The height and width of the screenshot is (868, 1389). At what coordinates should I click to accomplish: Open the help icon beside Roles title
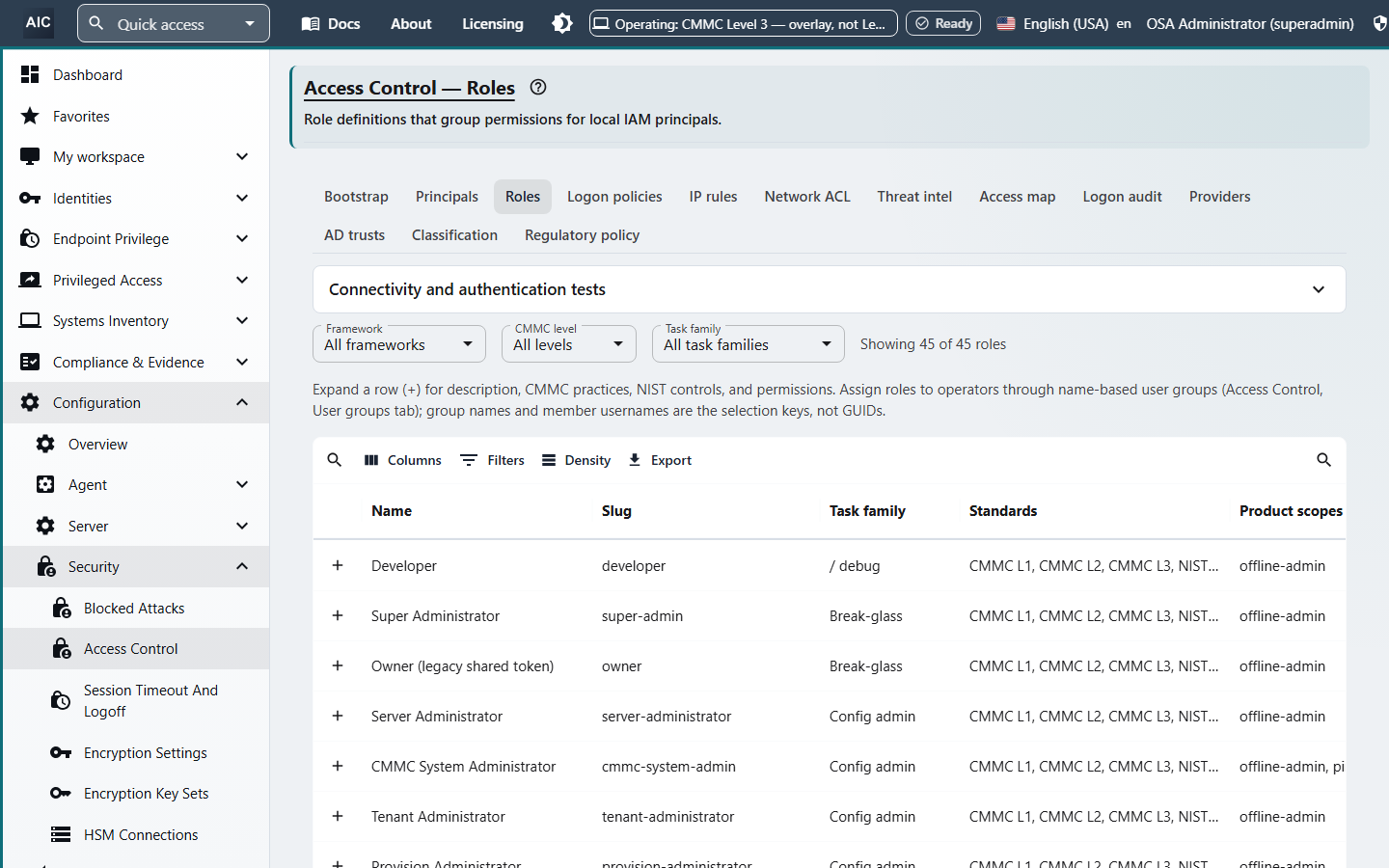click(x=538, y=87)
